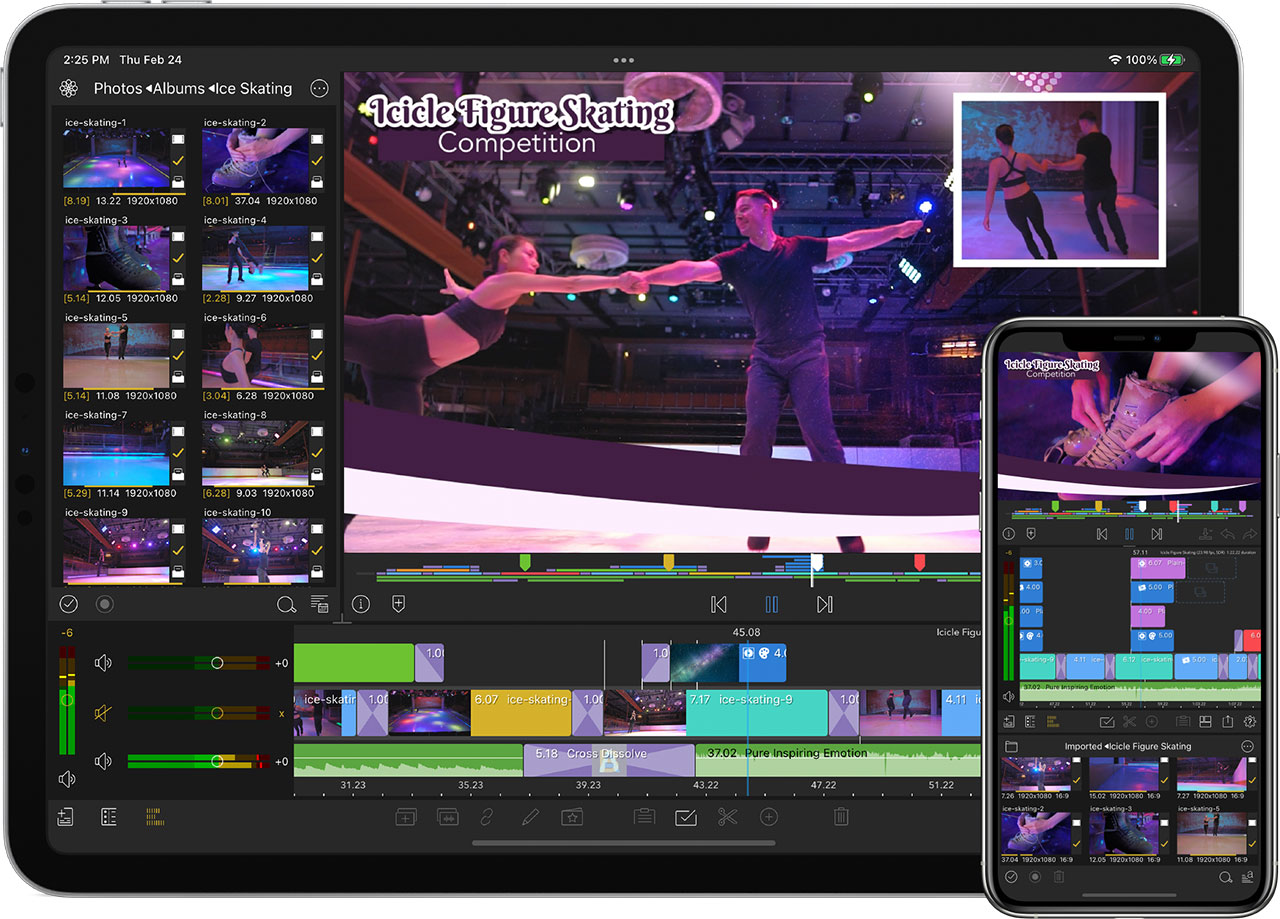This screenshot has width=1280, height=919.
Task: Open the pencil edit tool on iPad
Action: point(530,817)
